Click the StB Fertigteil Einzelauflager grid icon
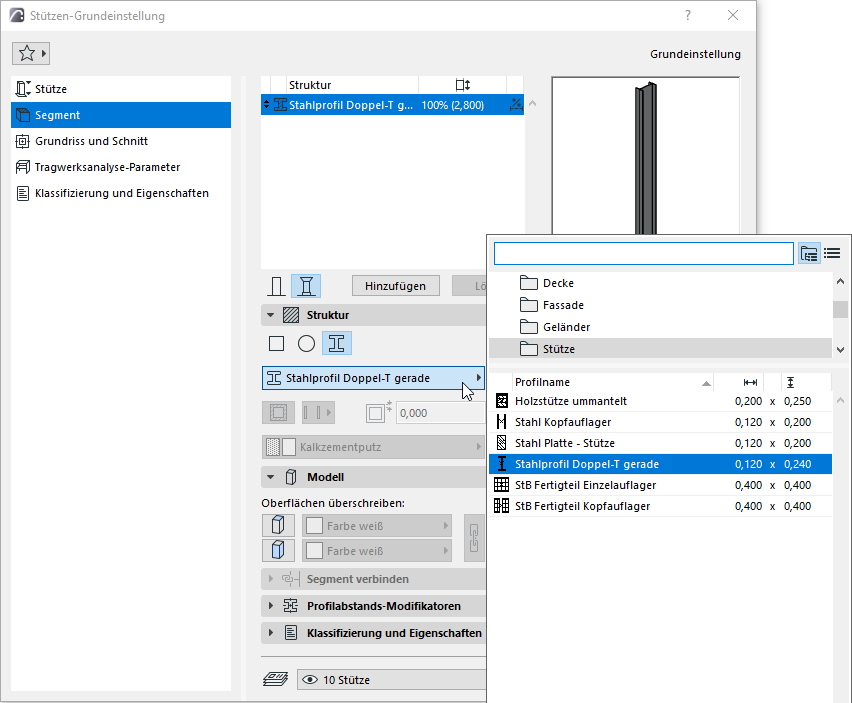 501,485
